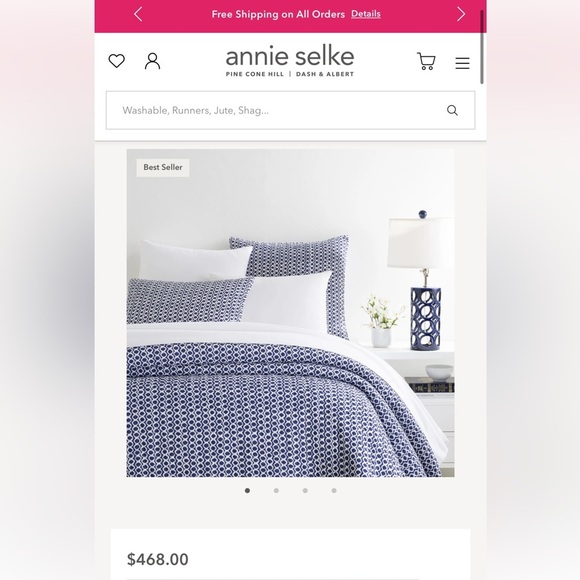
Task: Switch to the third carousel image dot
Action: [x=305, y=490]
